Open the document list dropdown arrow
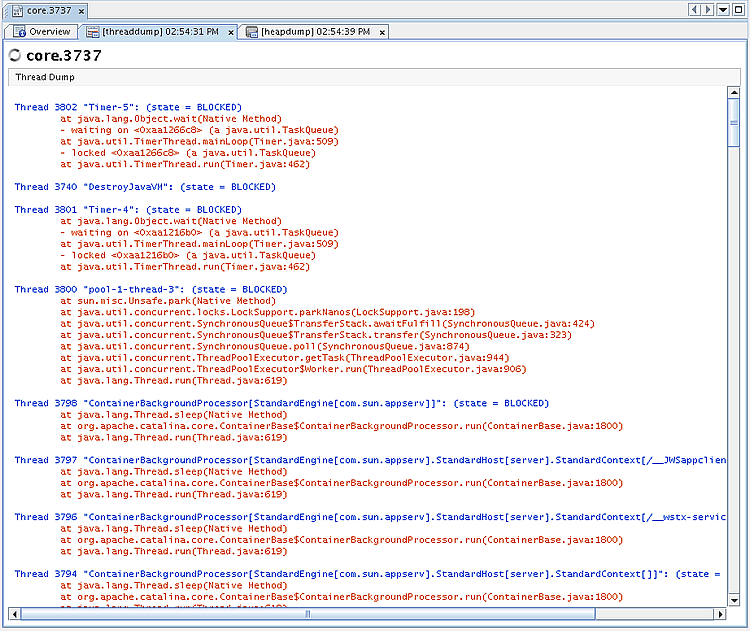Viewport: 750px width, 631px height. pyautogui.click(x=722, y=10)
